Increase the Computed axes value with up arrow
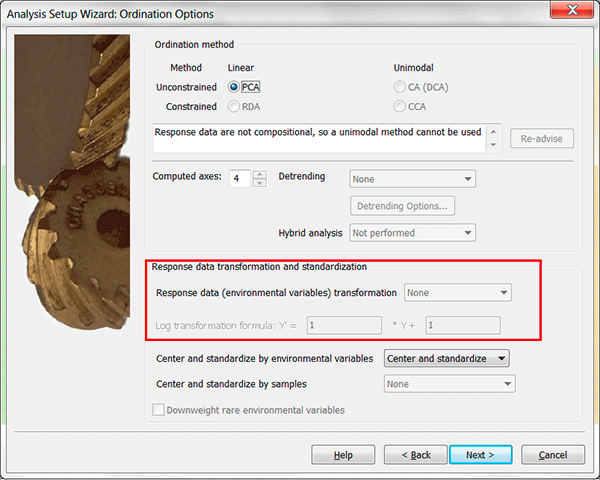 pos(260,174)
